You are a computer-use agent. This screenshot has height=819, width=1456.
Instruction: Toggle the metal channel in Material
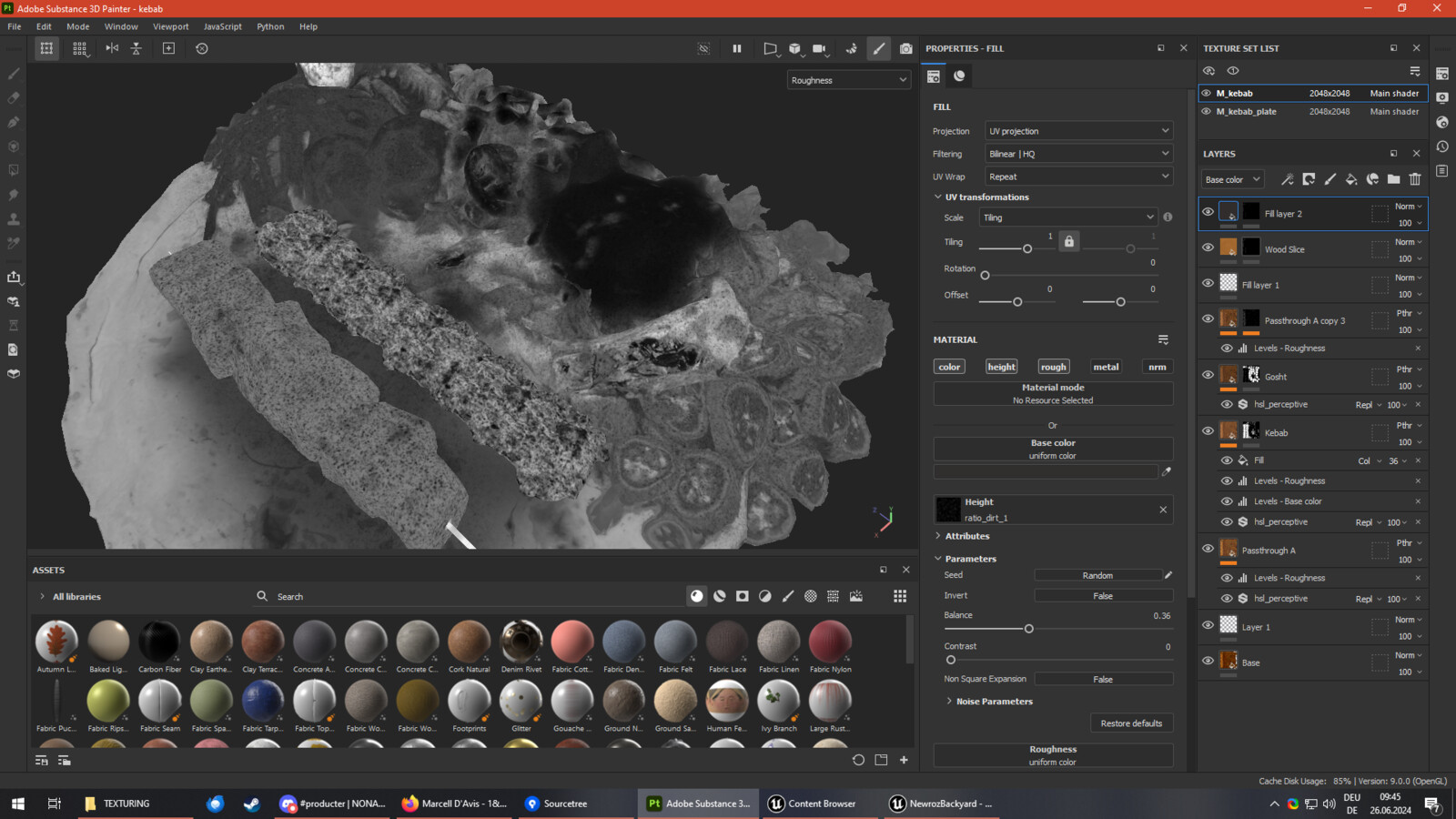(x=1106, y=367)
